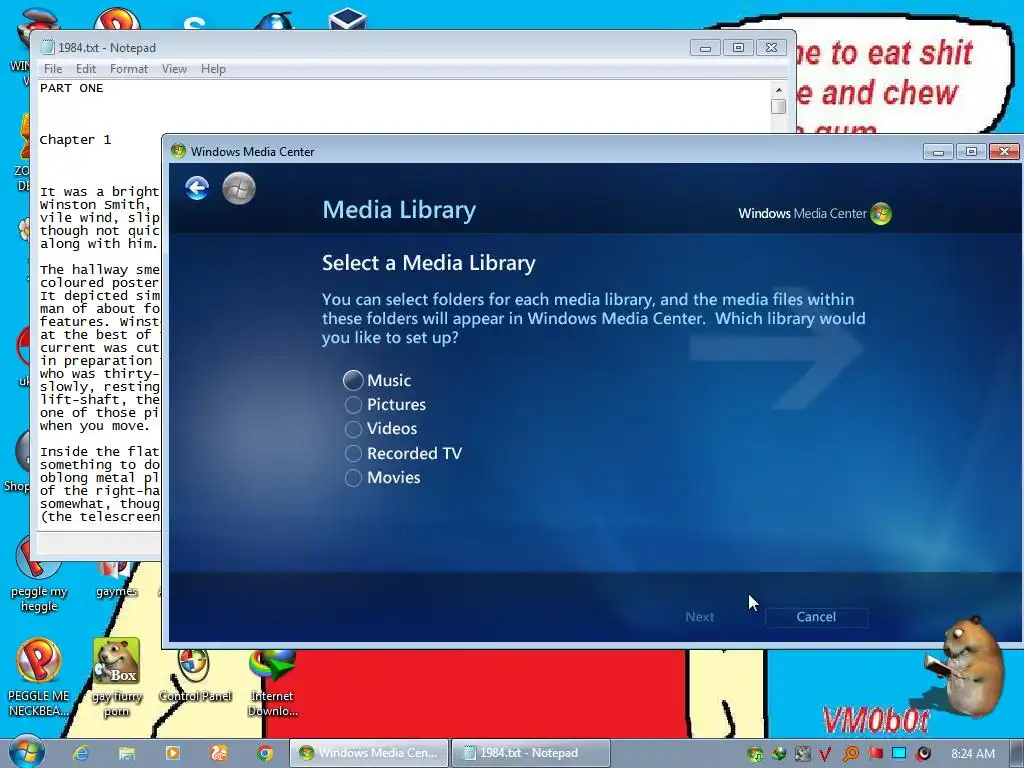Image resolution: width=1024 pixels, height=768 pixels.
Task: Go back using the blue arrow button
Action: pyautogui.click(x=197, y=188)
